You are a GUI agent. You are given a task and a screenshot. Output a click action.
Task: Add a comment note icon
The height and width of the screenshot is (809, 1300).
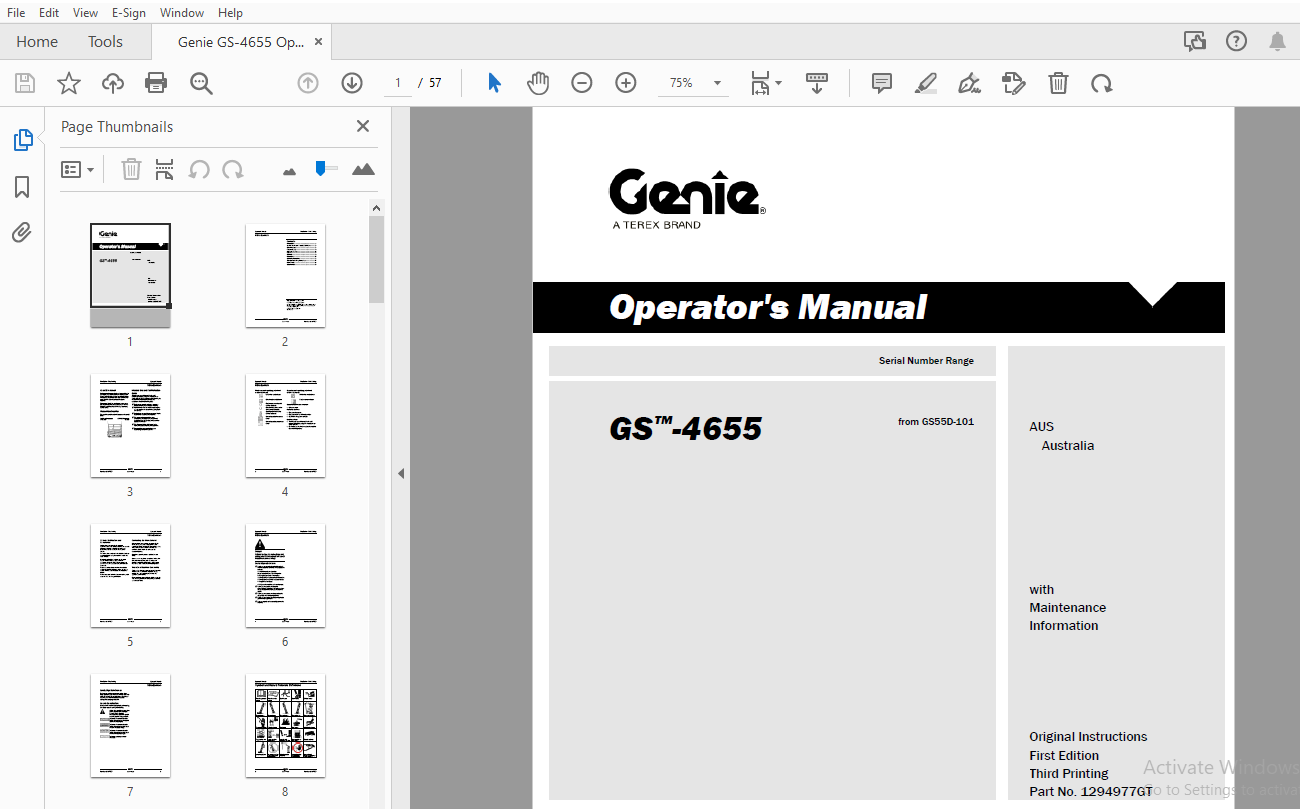point(882,83)
